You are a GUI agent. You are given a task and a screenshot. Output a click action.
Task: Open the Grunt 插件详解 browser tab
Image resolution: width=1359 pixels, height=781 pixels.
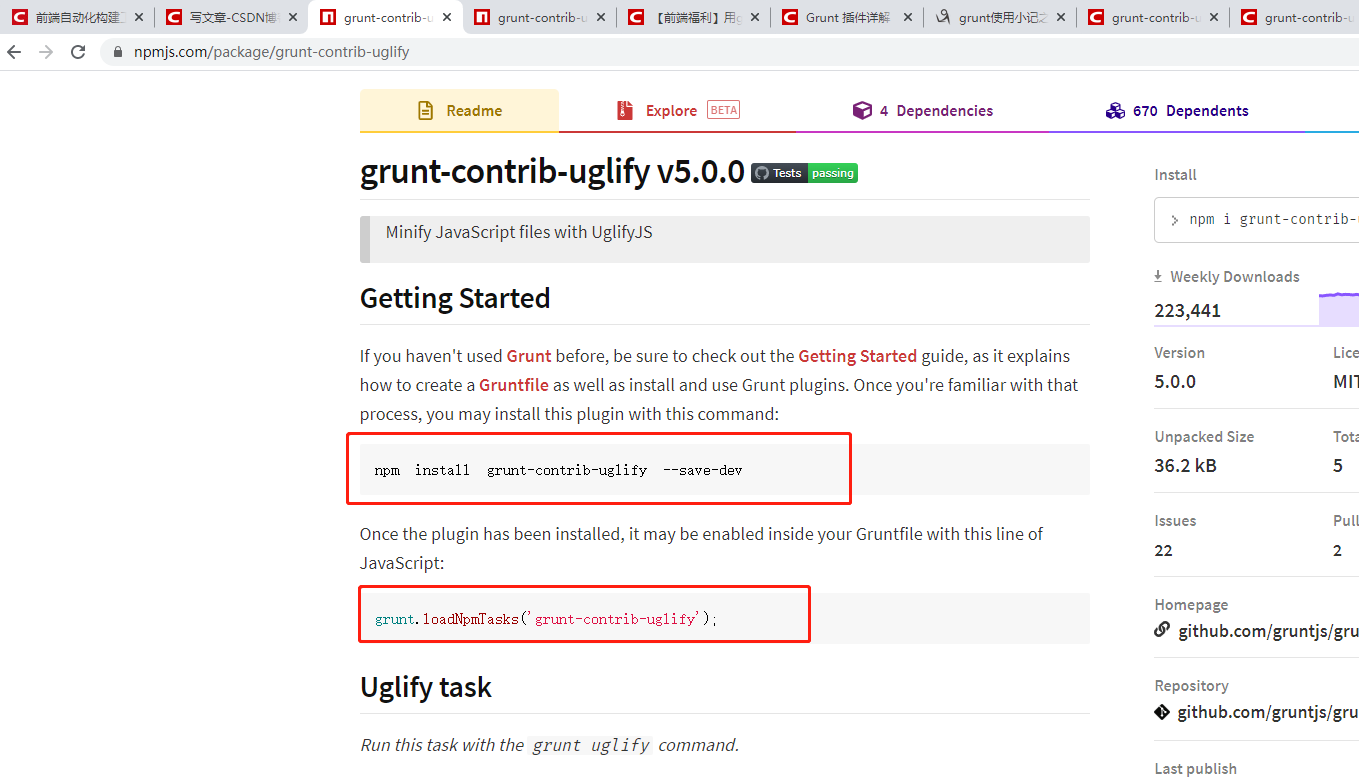[847, 17]
